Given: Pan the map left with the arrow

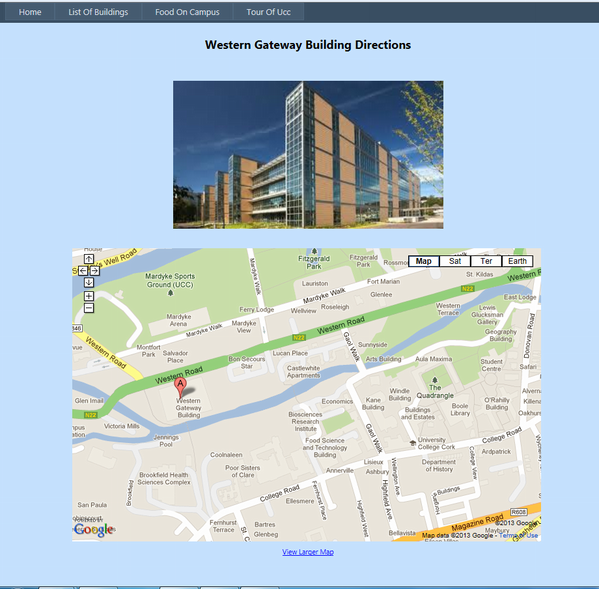Looking at the screenshot, I should point(83,271).
